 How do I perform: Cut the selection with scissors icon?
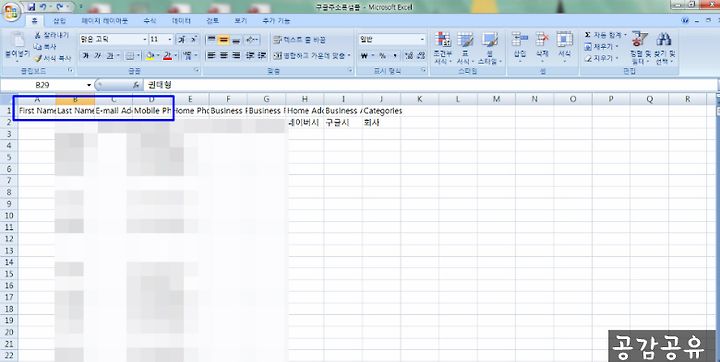point(51,35)
